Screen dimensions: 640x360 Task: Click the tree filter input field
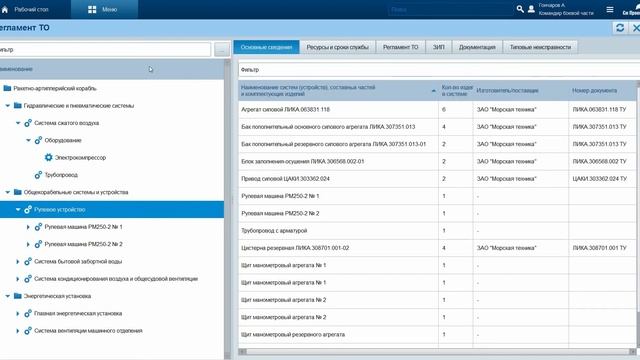tap(104, 49)
